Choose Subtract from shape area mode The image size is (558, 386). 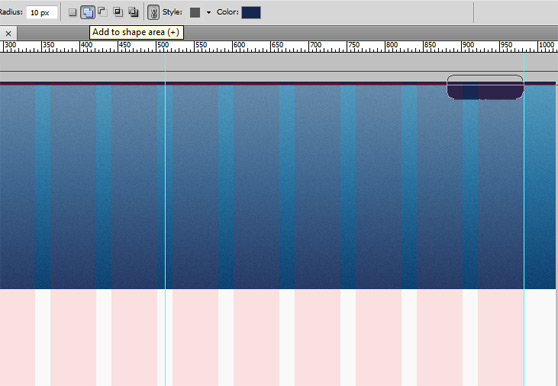click(103, 12)
